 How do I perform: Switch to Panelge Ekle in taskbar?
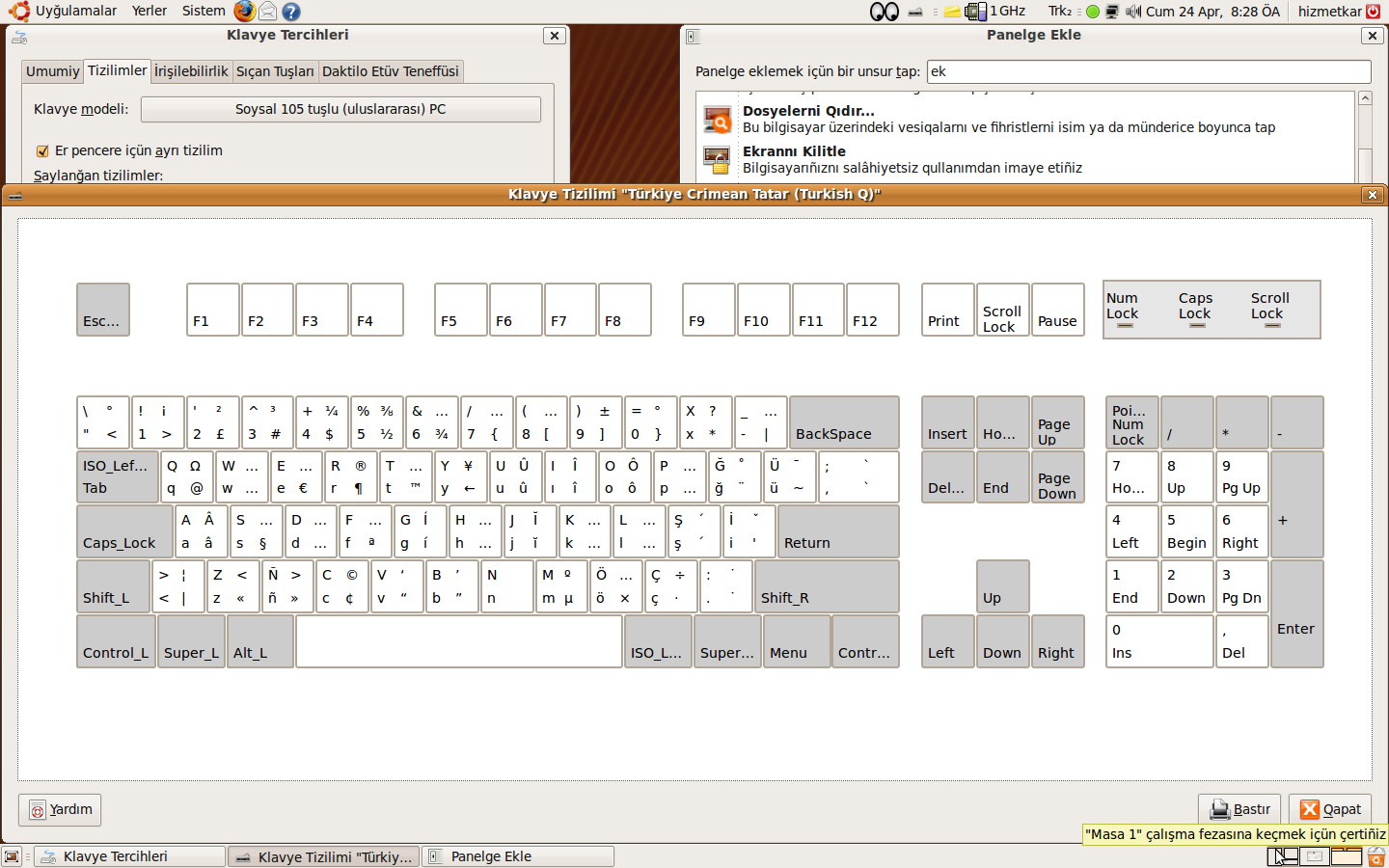point(518,856)
